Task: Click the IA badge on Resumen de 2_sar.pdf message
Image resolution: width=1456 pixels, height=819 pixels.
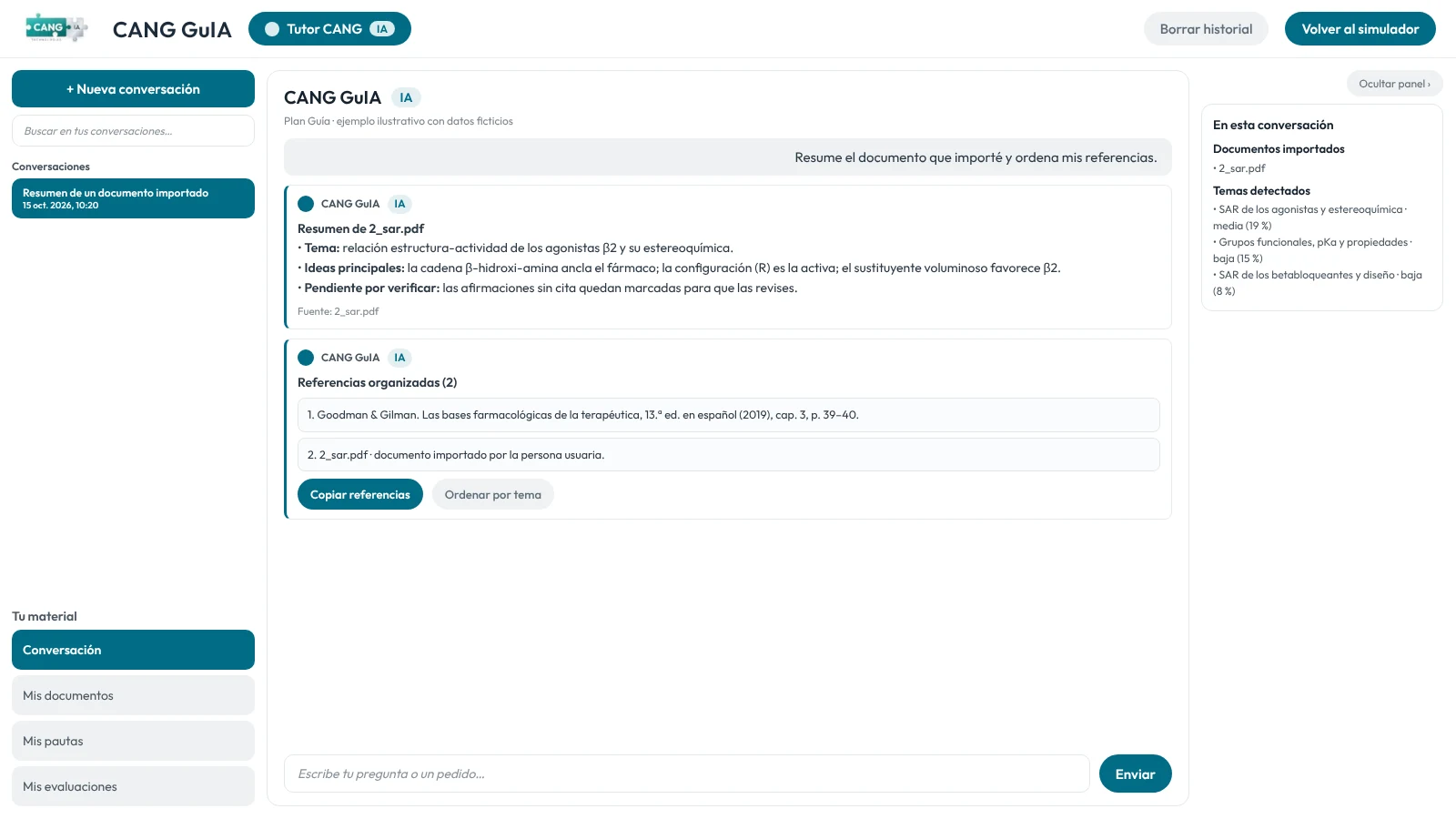Action: pos(399,204)
